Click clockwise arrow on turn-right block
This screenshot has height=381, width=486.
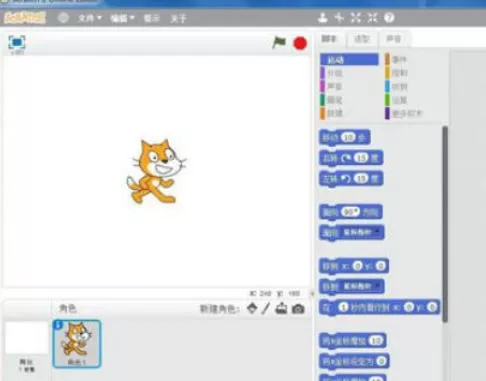(x=346, y=158)
